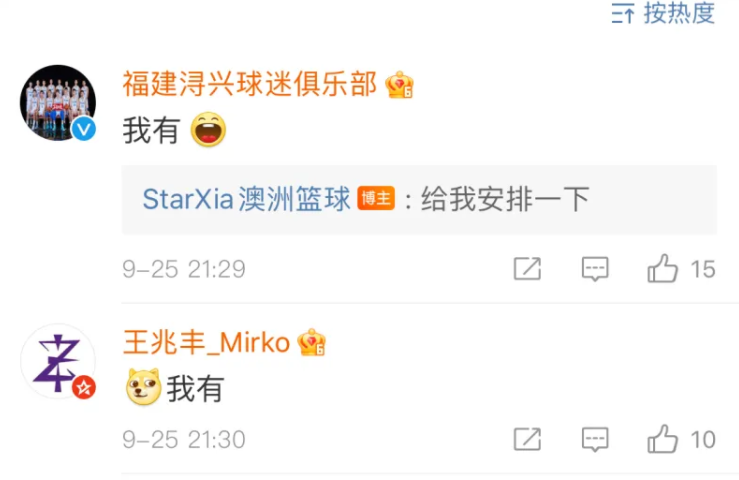Like the comment with 15 likes

662,268
